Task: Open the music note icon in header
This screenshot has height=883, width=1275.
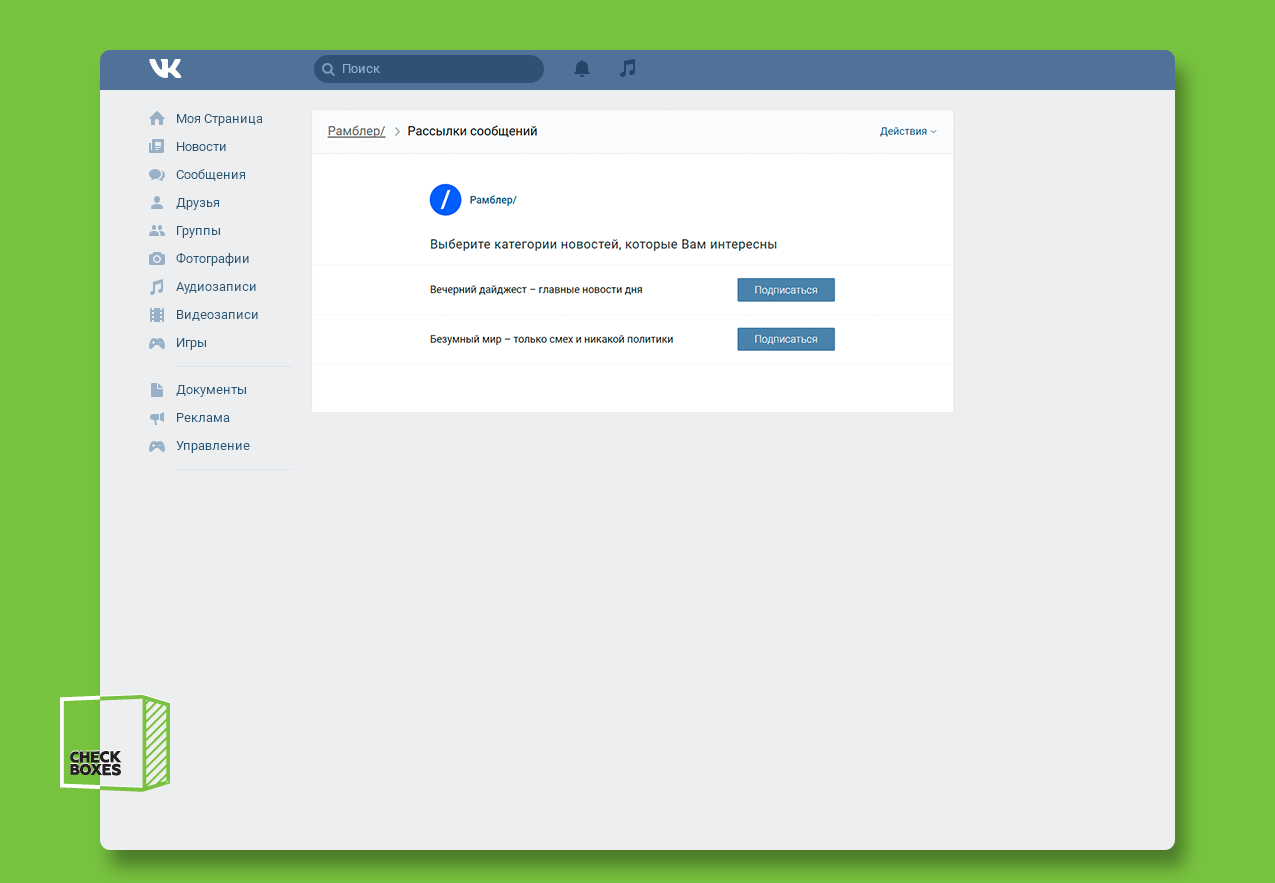Action: click(x=627, y=68)
